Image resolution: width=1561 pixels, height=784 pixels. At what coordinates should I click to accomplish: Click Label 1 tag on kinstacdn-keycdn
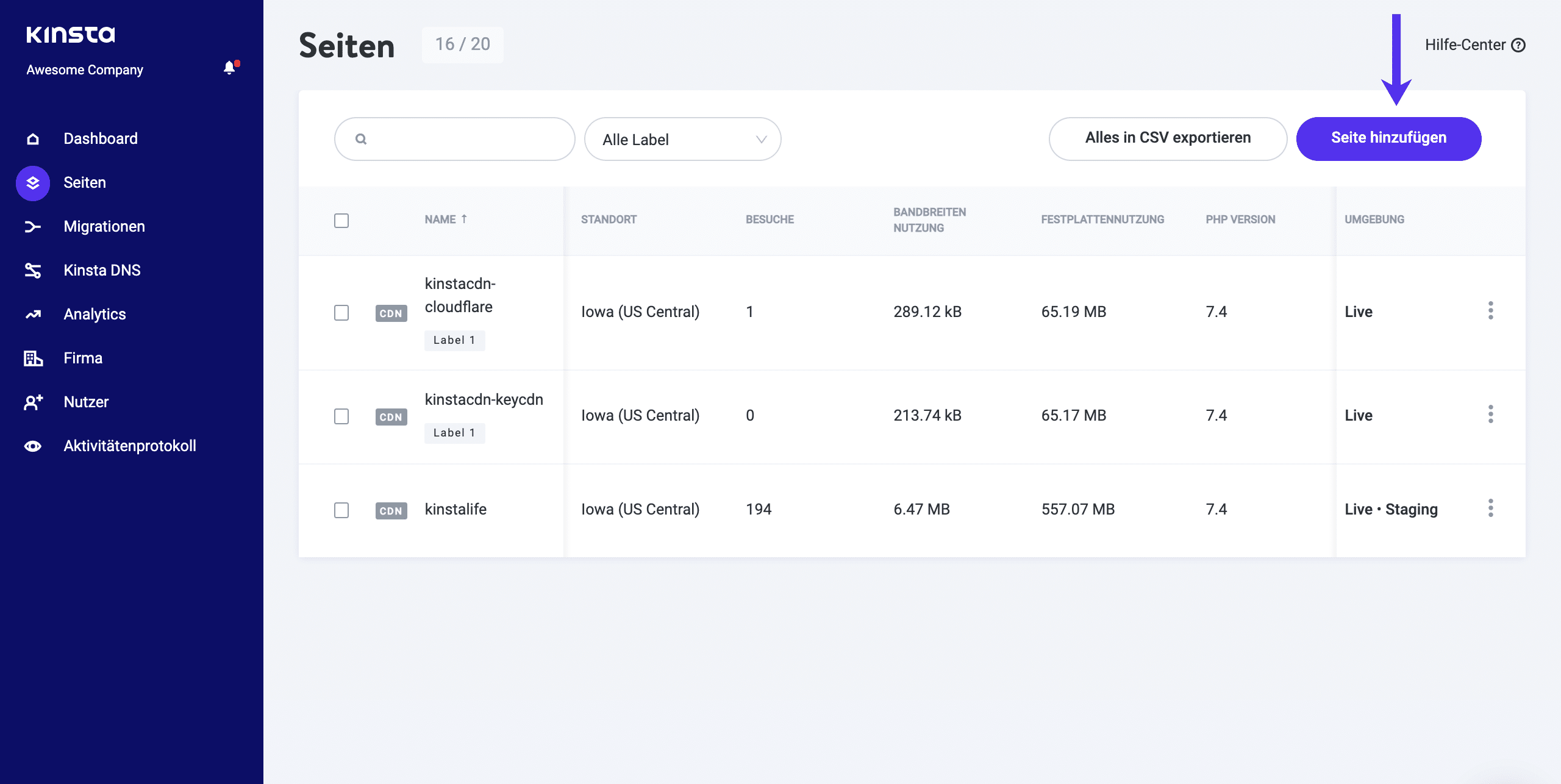coord(455,433)
